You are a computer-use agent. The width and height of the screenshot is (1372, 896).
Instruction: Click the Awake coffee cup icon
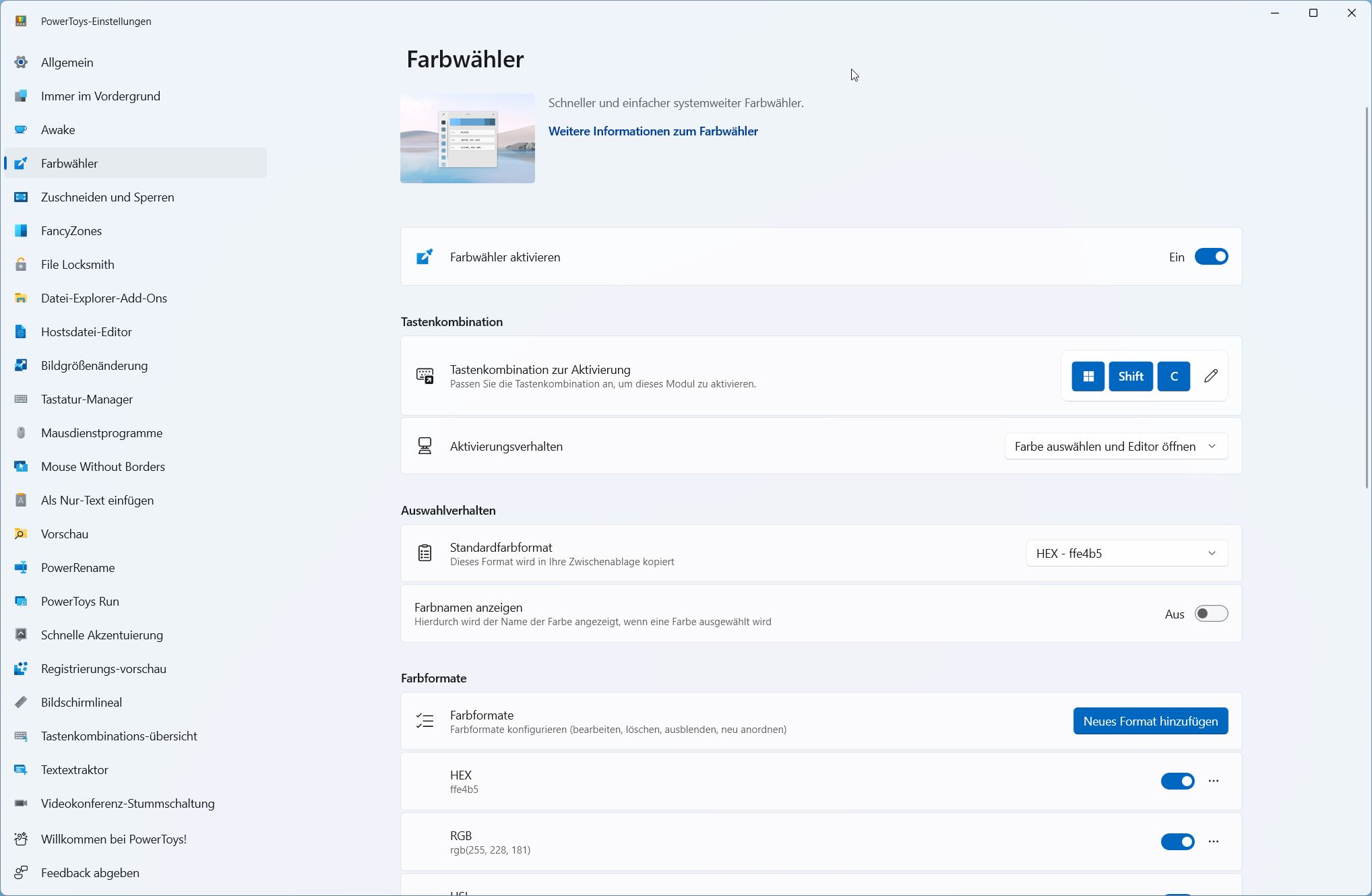21,130
